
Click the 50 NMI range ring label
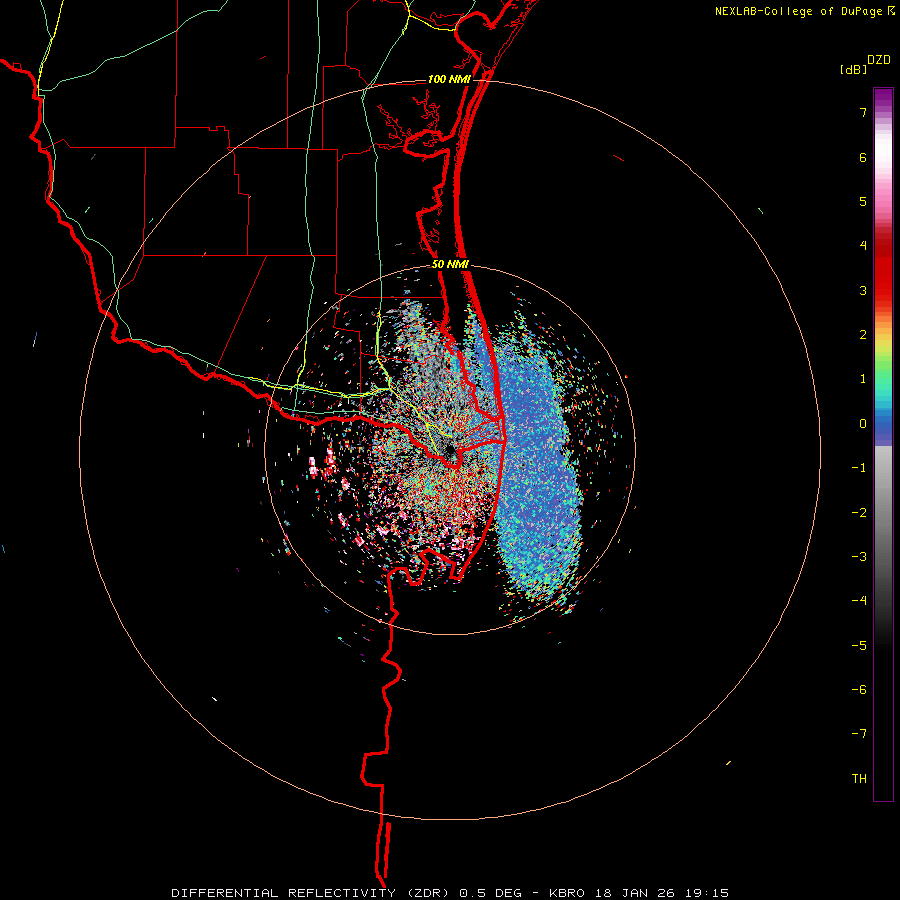pos(451,264)
